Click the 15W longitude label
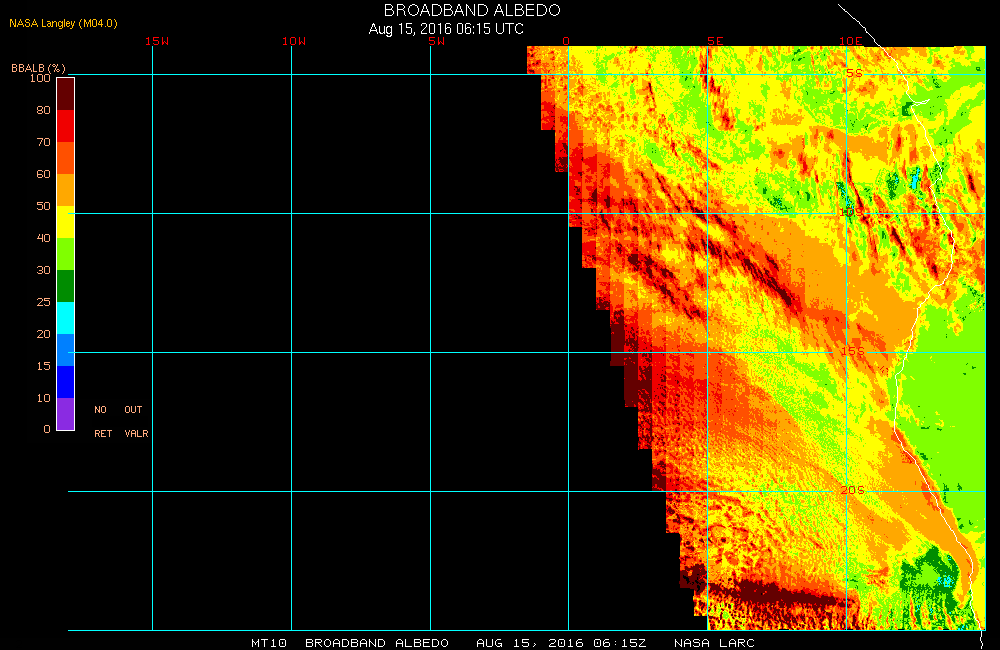This screenshot has height=650, width=1000. tap(157, 41)
